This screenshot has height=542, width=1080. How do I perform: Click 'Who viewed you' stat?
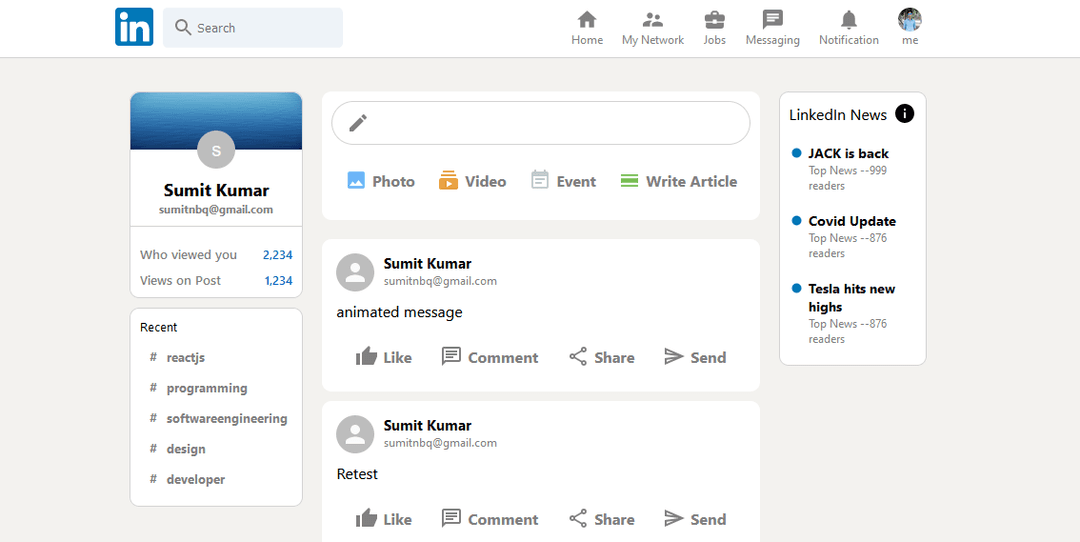[189, 255]
